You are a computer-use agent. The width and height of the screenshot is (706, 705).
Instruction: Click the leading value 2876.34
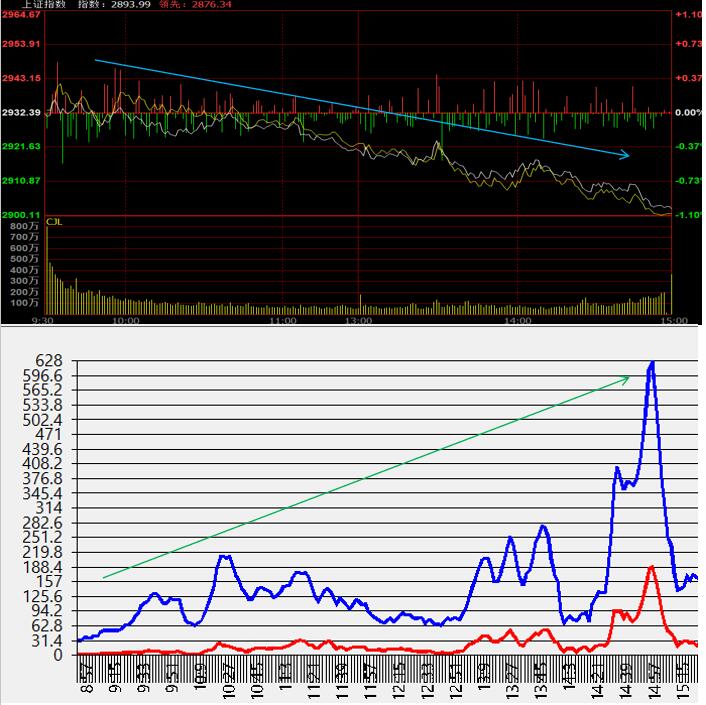212,5
